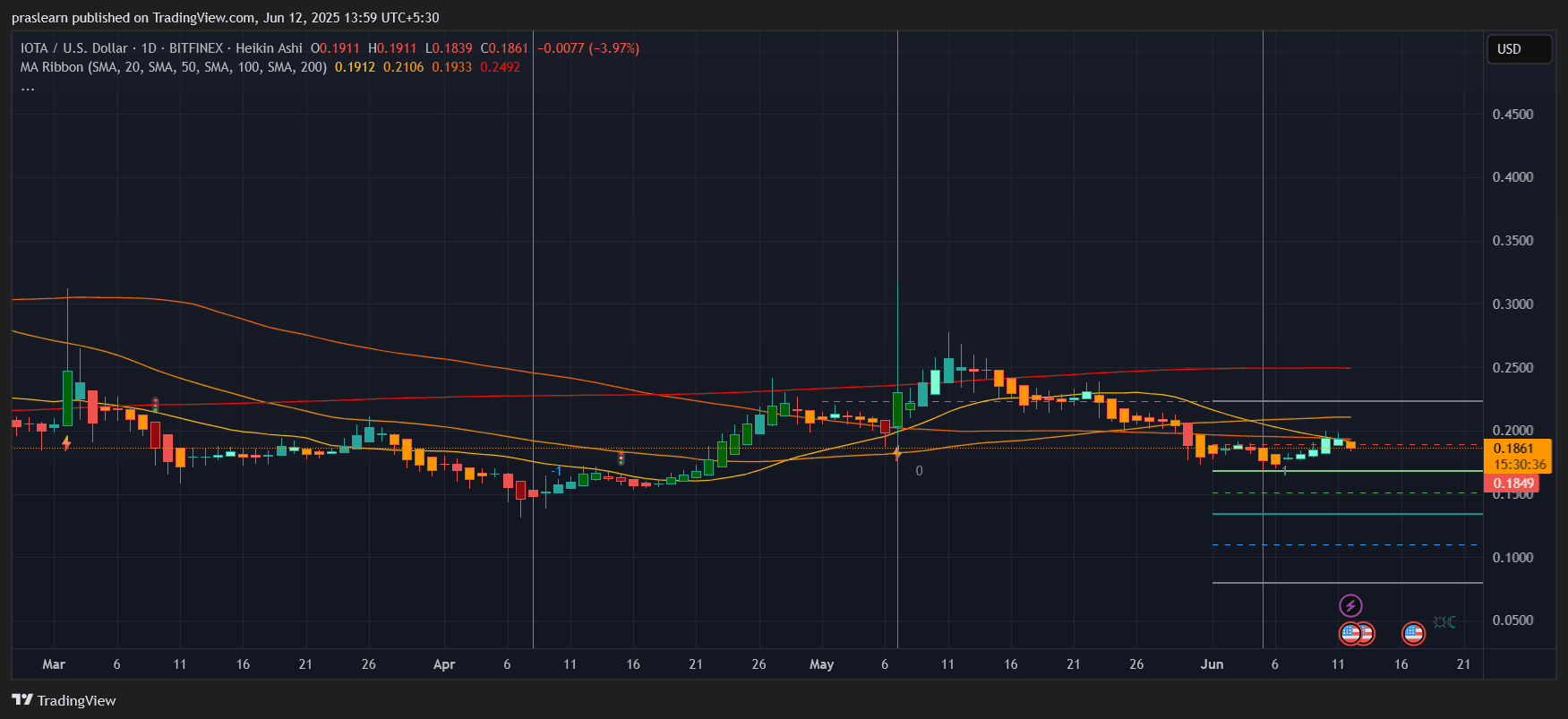Click the traffic light marker near April 15
Image resolution: width=1568 pixels, height=719 pixels.
(621, 458)
